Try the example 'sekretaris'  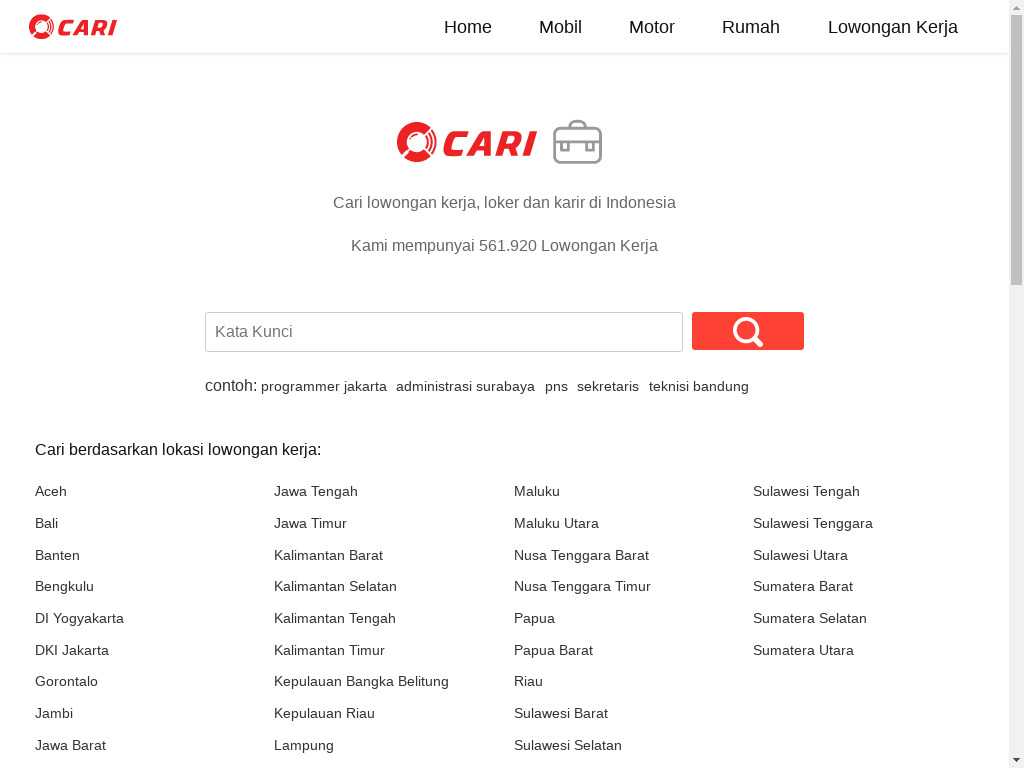pyautogui.click(x=608, y=387)
